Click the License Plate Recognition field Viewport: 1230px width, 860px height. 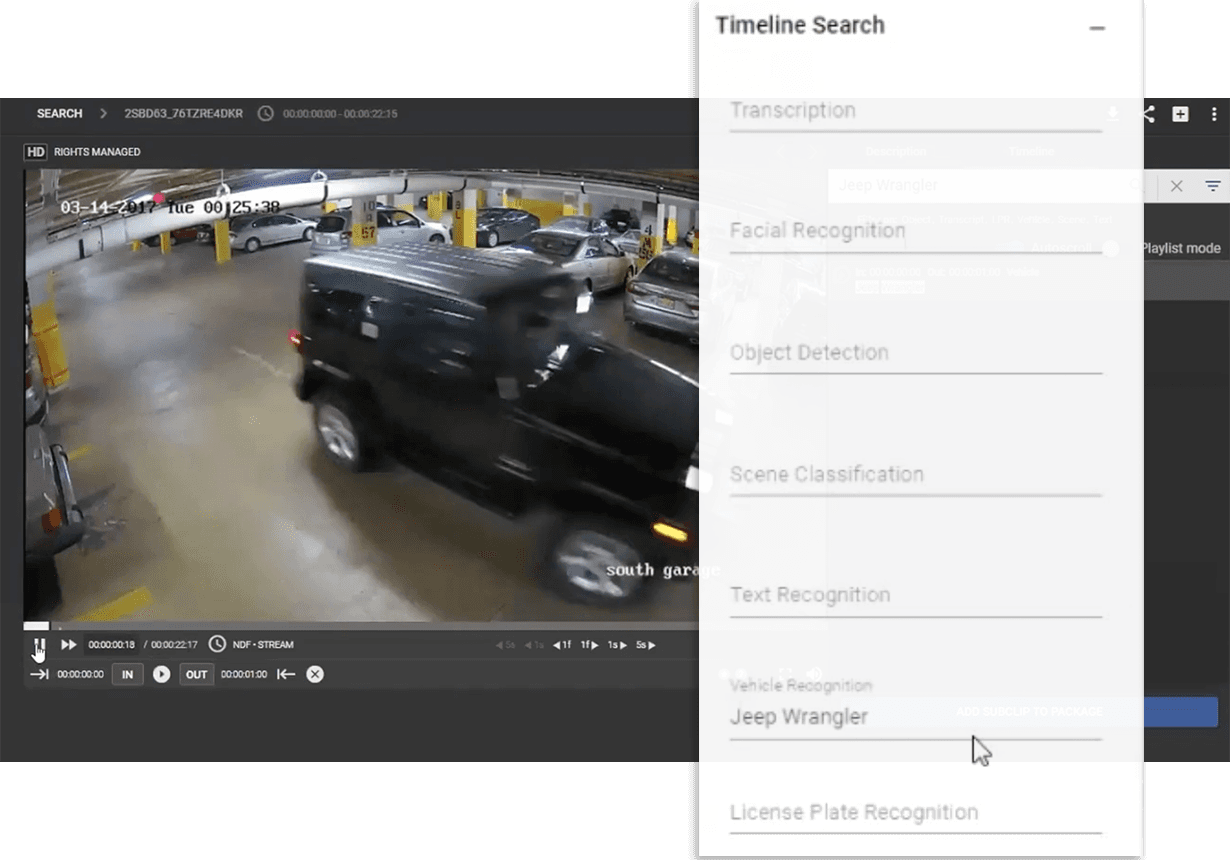[915, 812]
